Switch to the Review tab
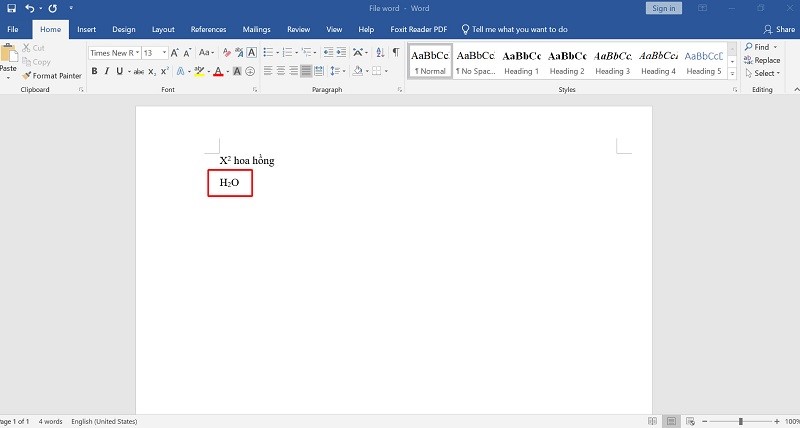The height and width of the screenshot is (428, 800). [298, 30]
